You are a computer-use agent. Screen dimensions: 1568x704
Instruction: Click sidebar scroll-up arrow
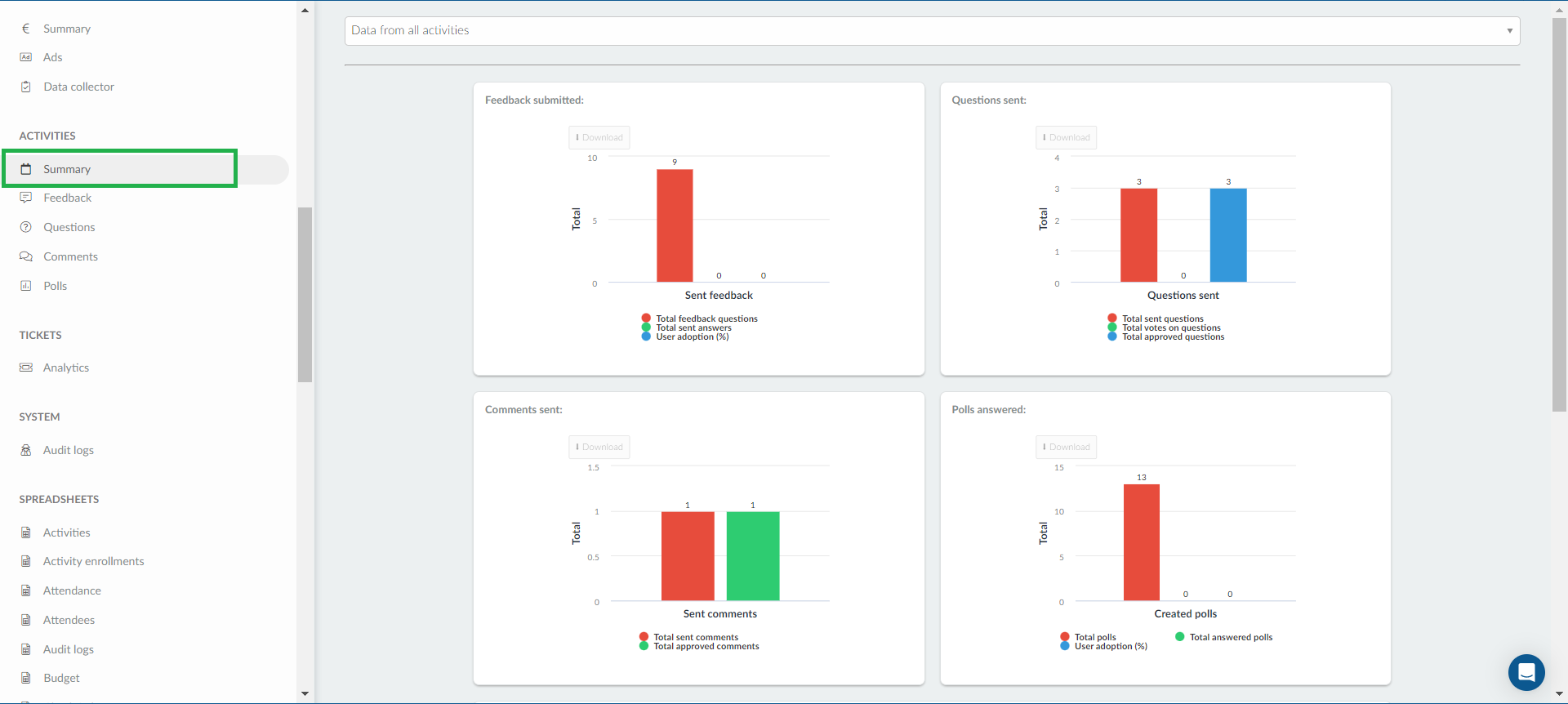coord(305,11)
